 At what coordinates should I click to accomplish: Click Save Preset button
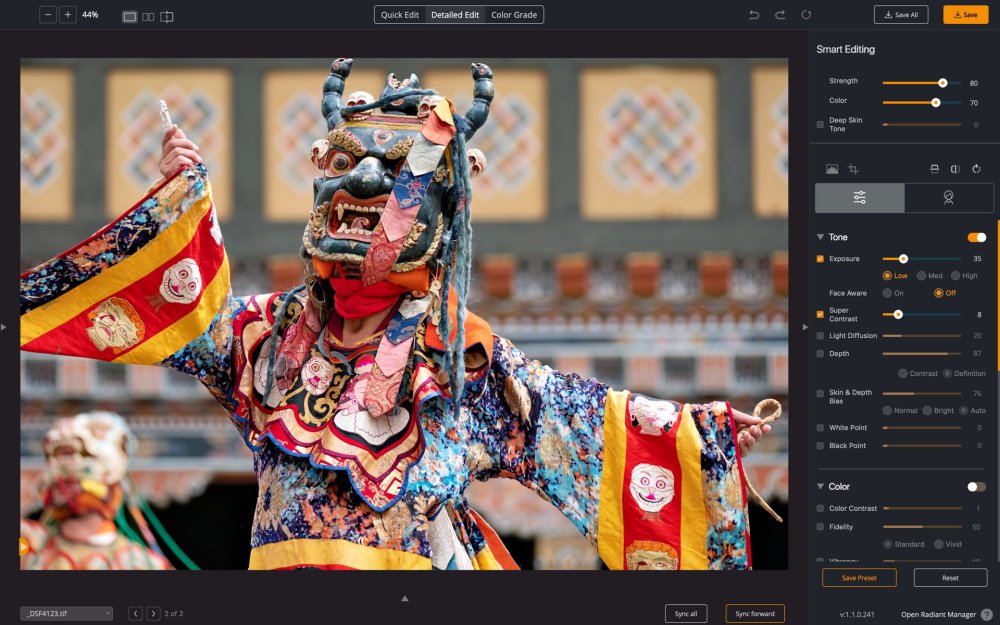pos(859,578)
